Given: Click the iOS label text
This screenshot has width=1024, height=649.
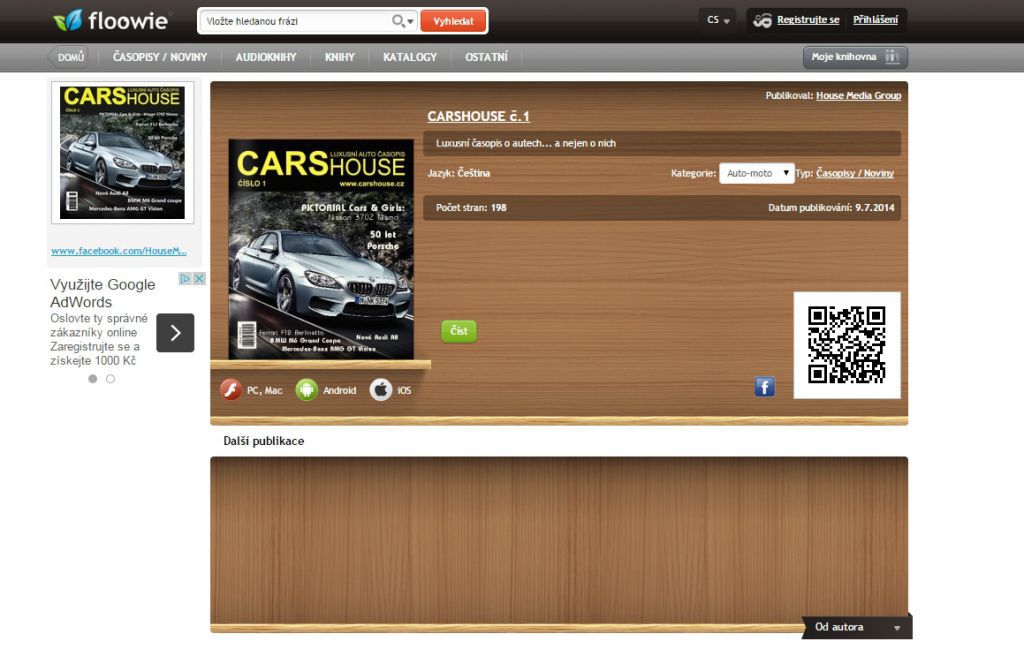Looking at the screenshot, I should click(x=404, y=390).
